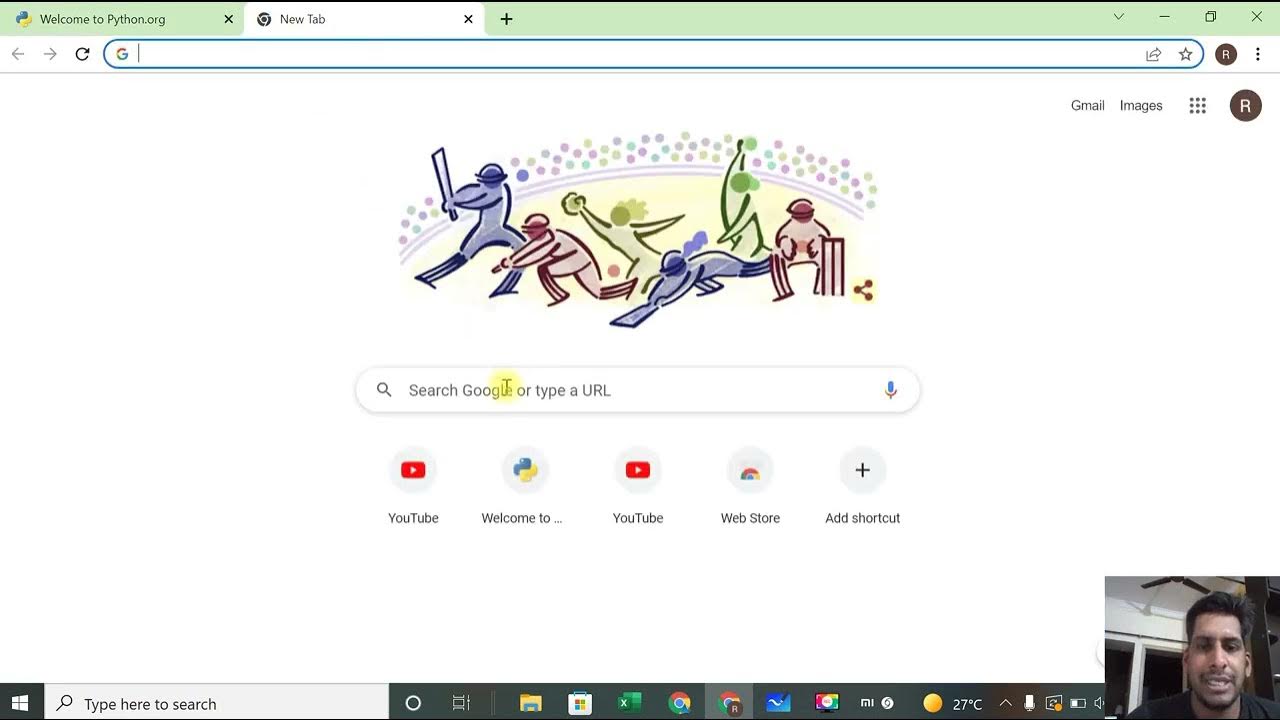Go back with the back arrow
Image resolution: width=1280 pixels, height=720 pixels.
tap(18, 54)
